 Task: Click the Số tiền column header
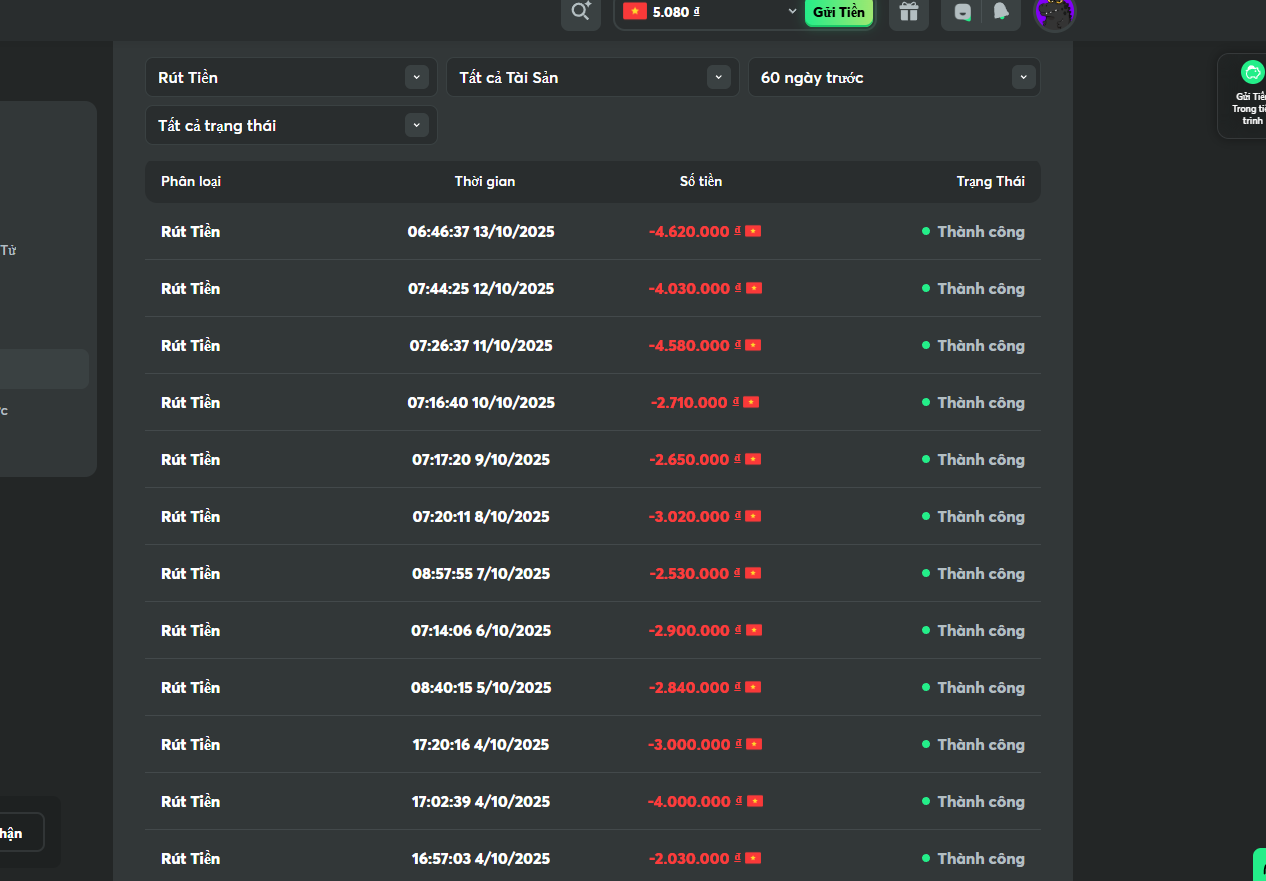(x=701, y=181)
